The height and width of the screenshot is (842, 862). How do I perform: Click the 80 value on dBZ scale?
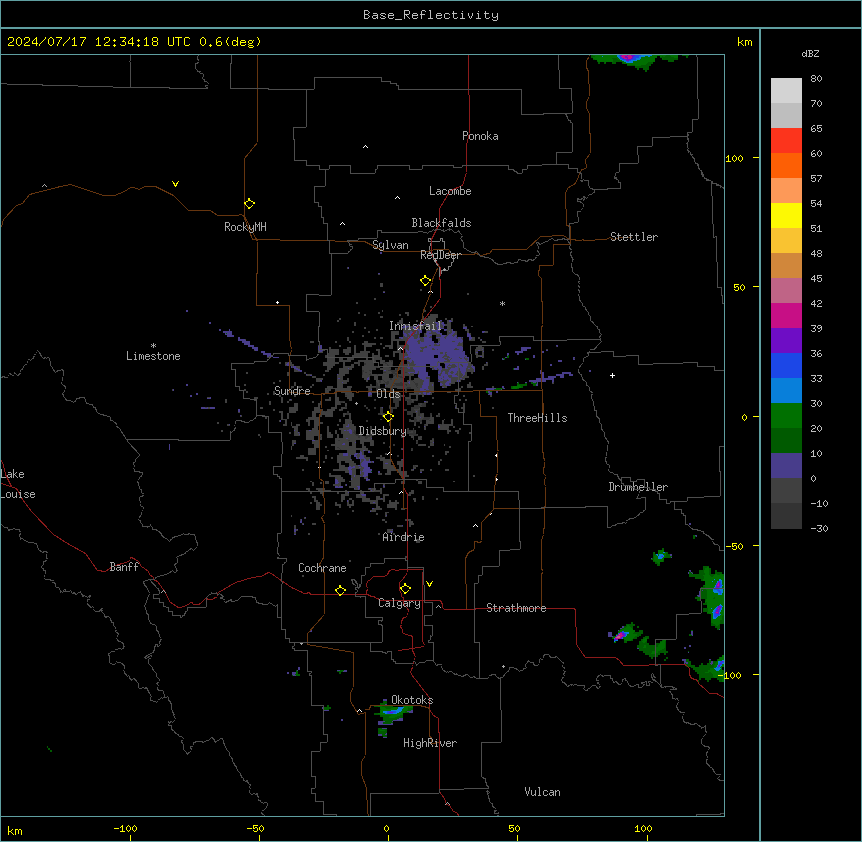tap(816, 79)
